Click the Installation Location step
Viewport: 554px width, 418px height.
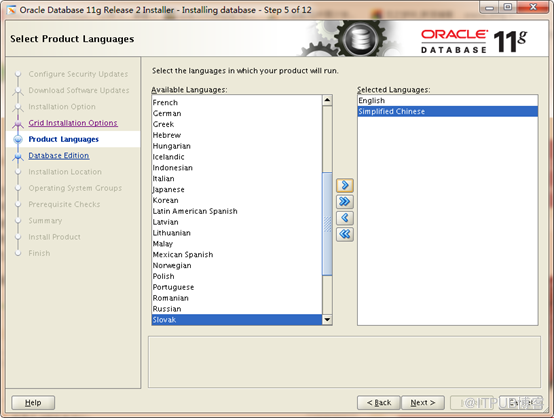65,172
